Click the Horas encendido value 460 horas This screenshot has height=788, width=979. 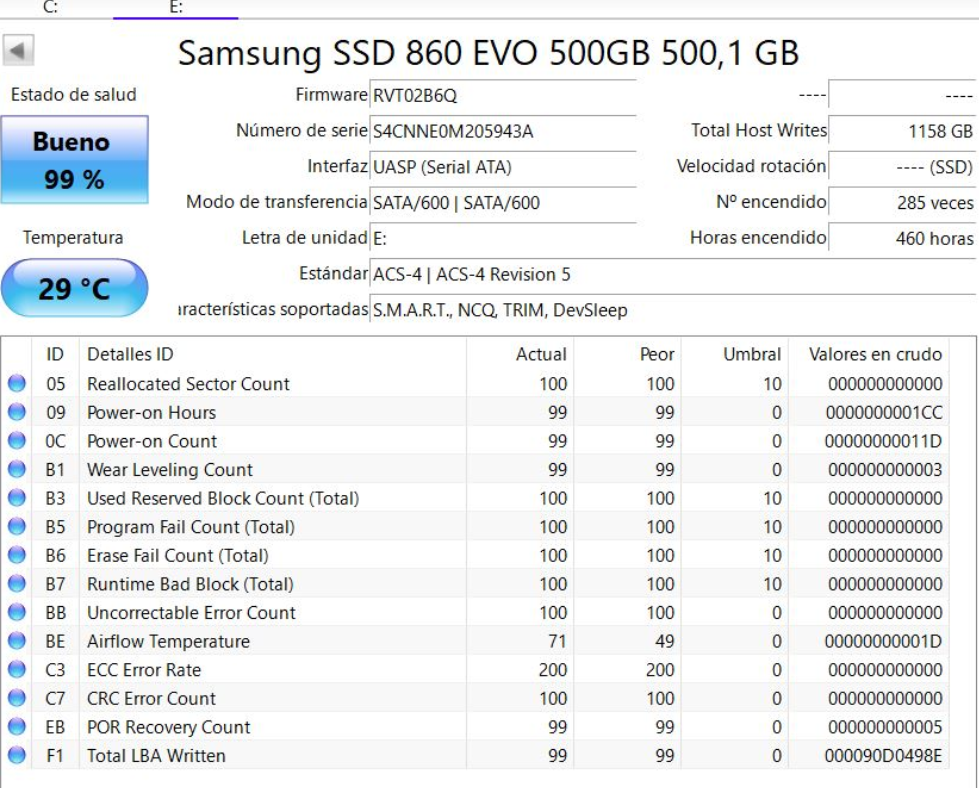[x=902, y=238]
